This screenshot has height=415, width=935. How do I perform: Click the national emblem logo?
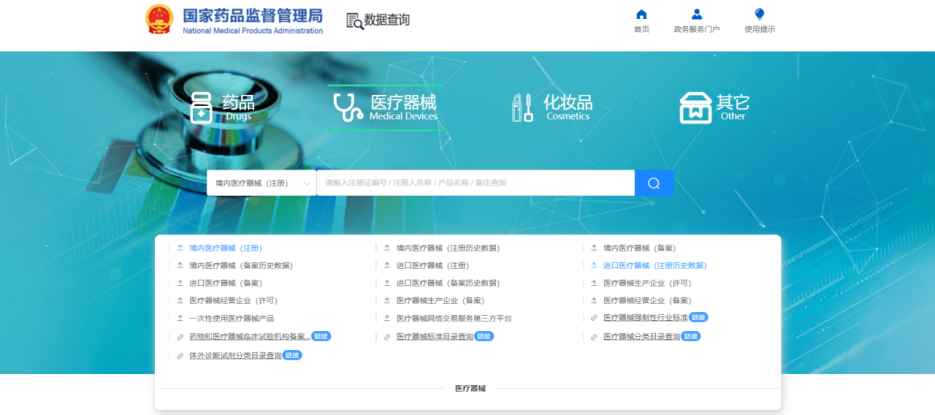159,19
